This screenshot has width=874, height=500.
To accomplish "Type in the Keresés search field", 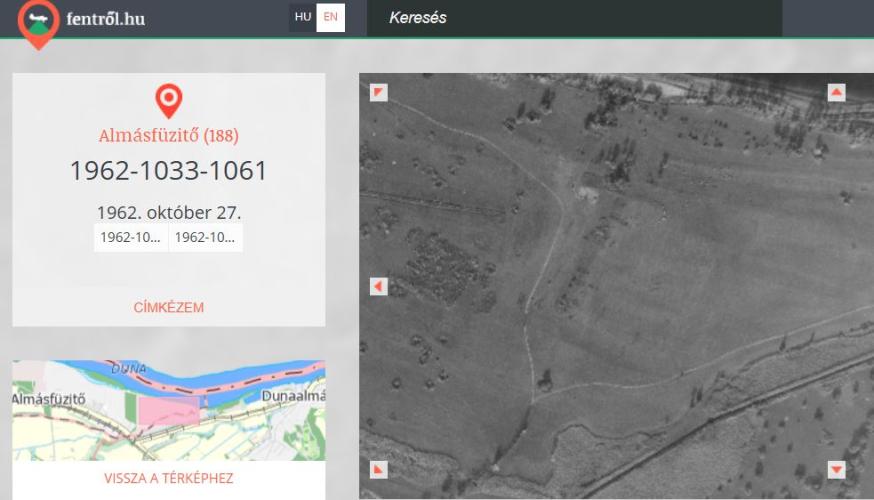I will [x=570, y=18].
